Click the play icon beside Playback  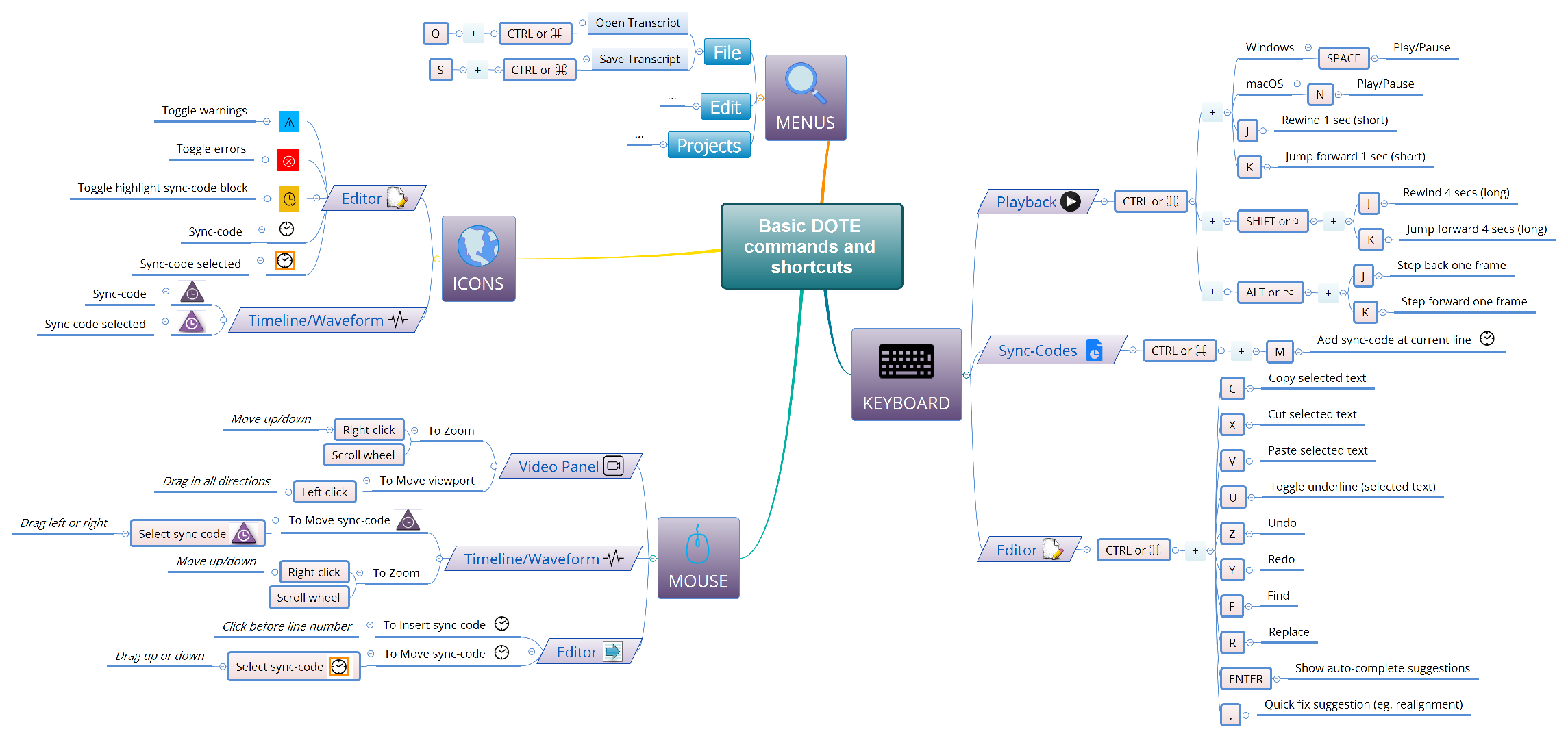click(1070, 201)
